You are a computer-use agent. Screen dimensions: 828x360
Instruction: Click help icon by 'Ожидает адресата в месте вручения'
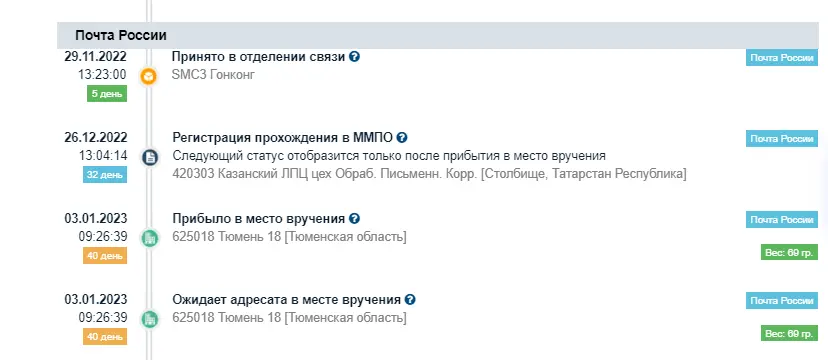[410, 300]
